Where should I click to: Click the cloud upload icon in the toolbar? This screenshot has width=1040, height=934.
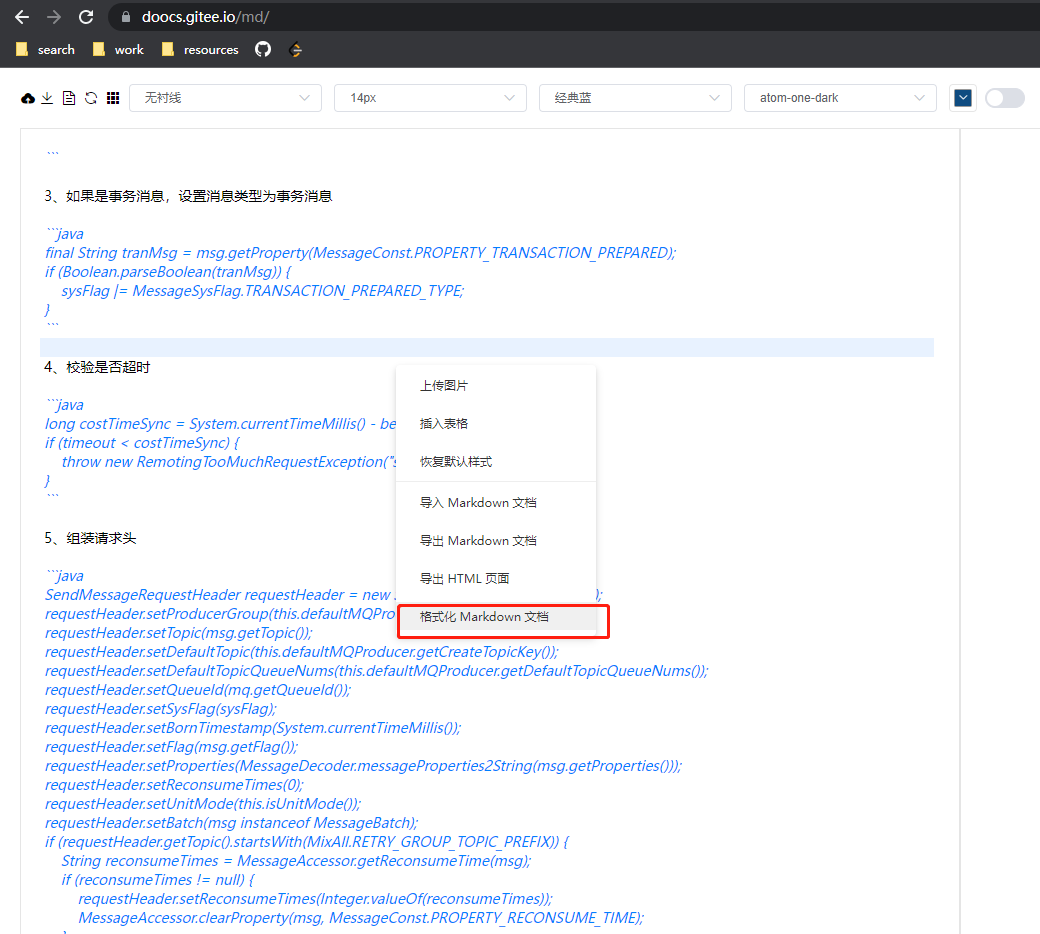28,98
